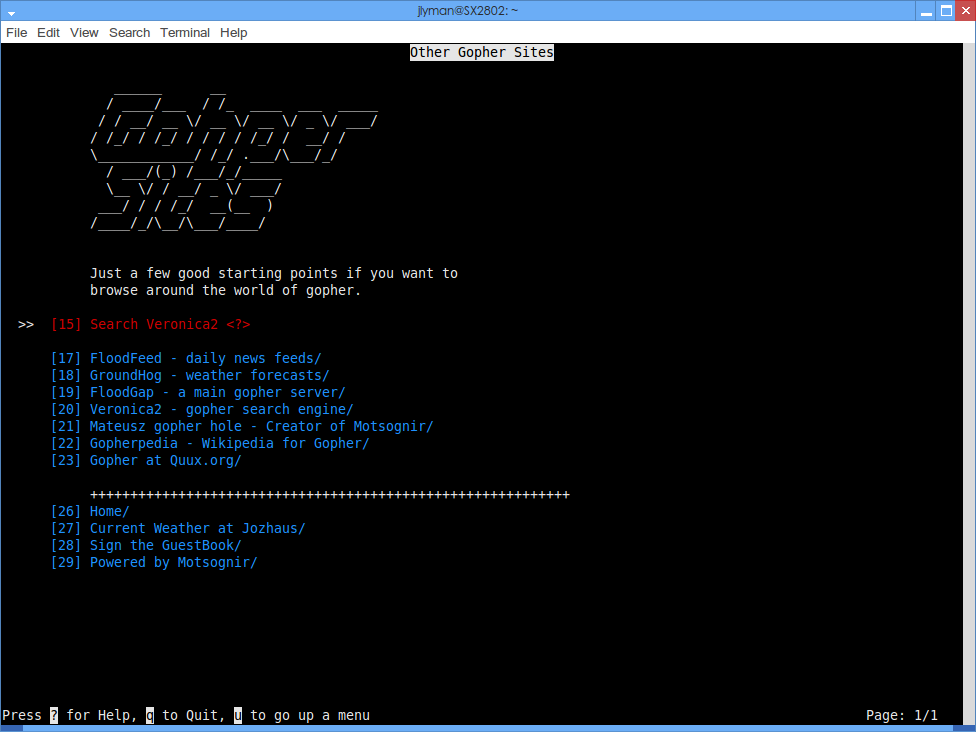Open the View menu
This screenshot has width=976, height=732.
(84, 33)
